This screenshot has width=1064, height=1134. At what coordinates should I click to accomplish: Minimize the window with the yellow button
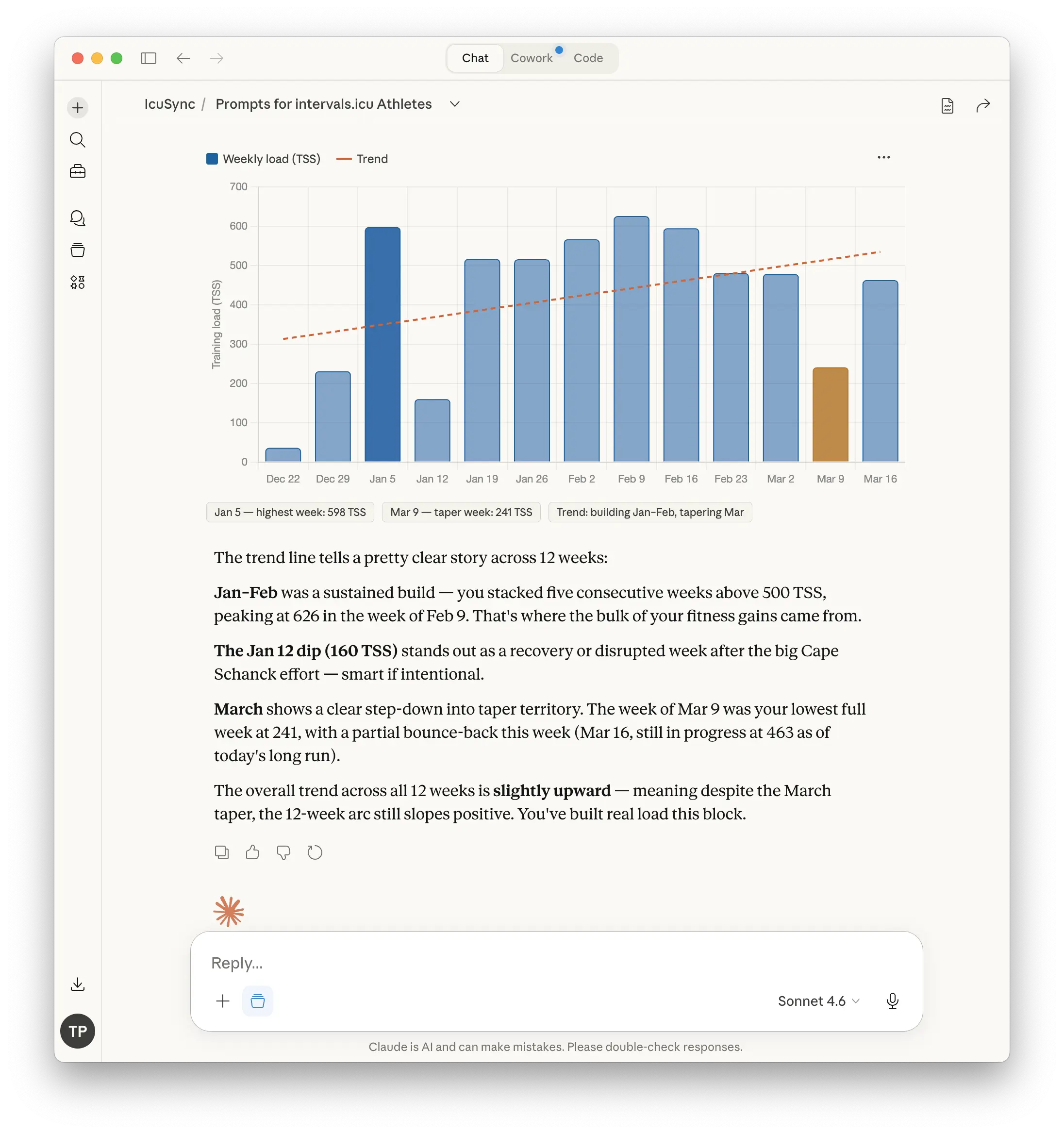tap(97, 58)
